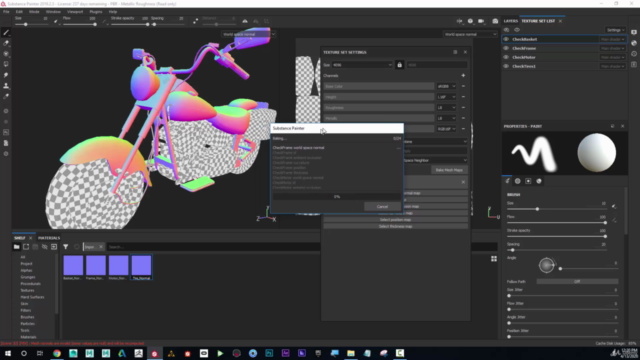The height and width of the screenshot is (360, 640).
Task: Toggle visibility of CheckBasket texture set
Action: (506, 39)
